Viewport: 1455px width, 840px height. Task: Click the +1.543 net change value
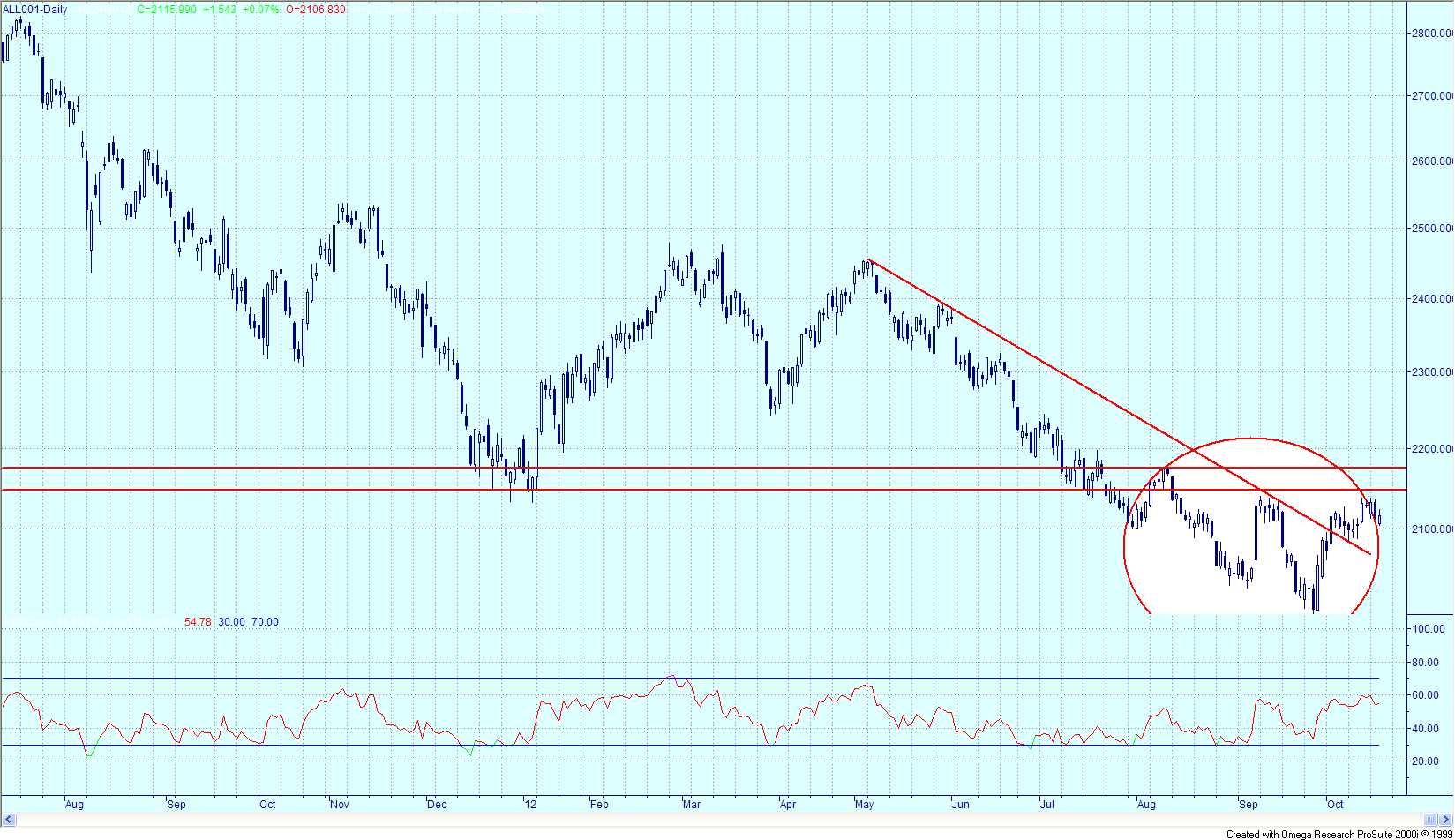(x=220, y=10)
